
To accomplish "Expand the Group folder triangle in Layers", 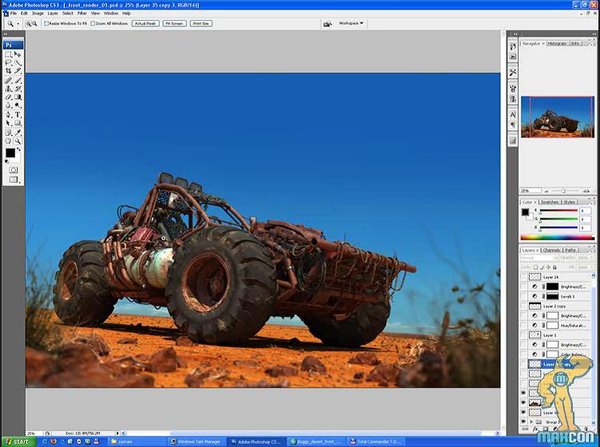I will click(x=531, y=422).
